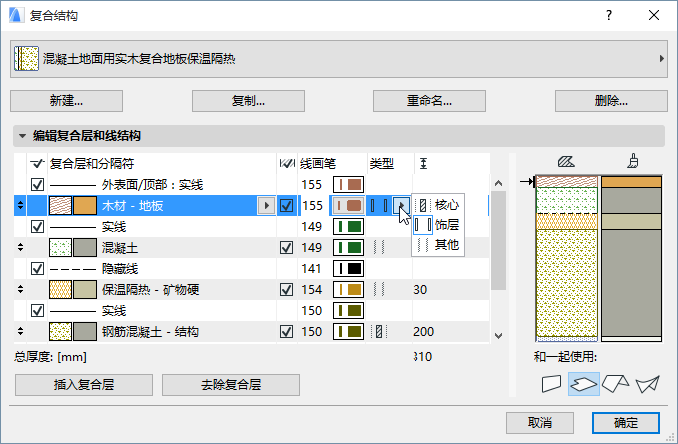
Task: Click thickness value 30 of 保温隔热
Action: (x=420, y=289)
